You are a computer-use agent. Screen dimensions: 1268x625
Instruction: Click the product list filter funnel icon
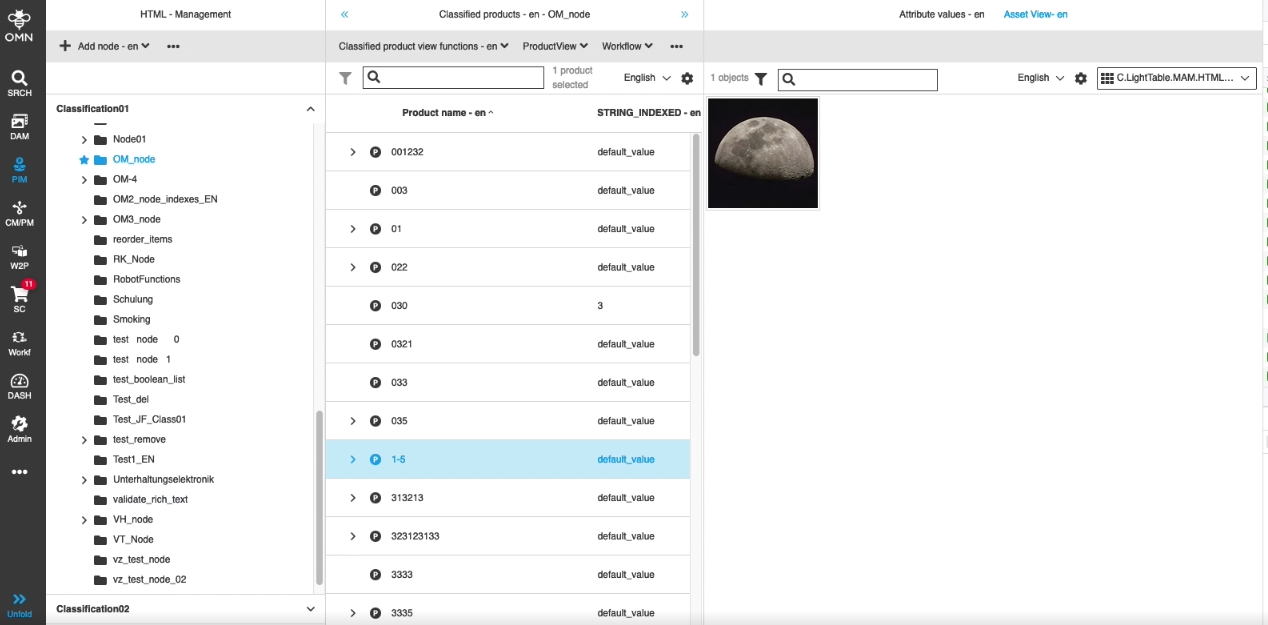click(x=345, y=78)
